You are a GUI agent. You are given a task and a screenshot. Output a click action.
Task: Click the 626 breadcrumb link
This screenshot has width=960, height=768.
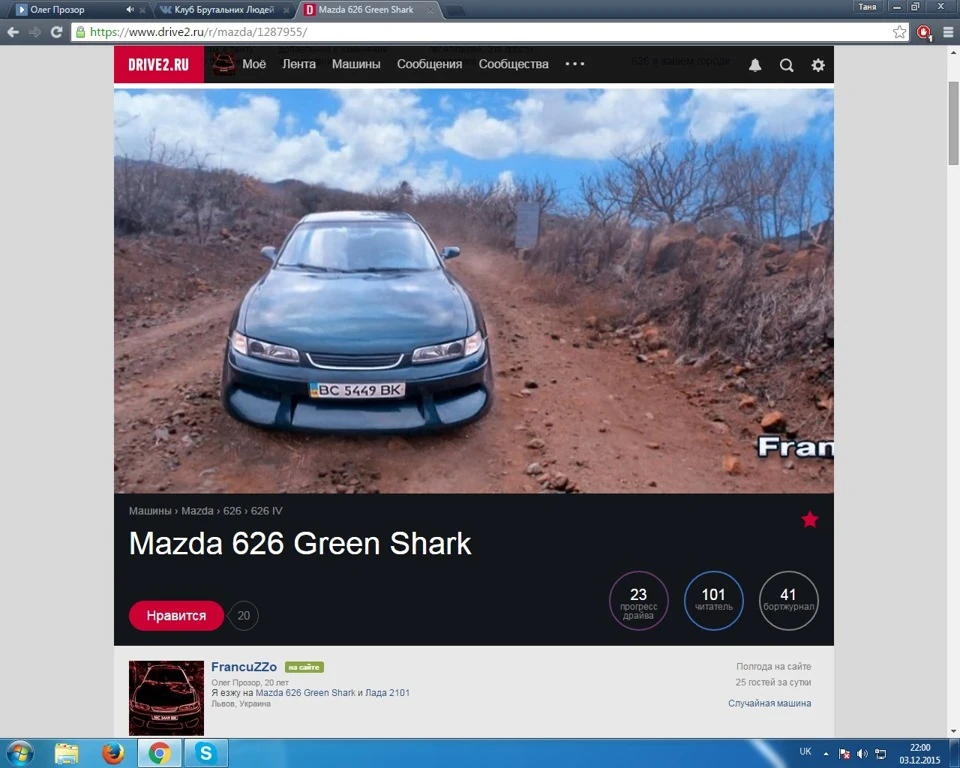tap(232, 511)
